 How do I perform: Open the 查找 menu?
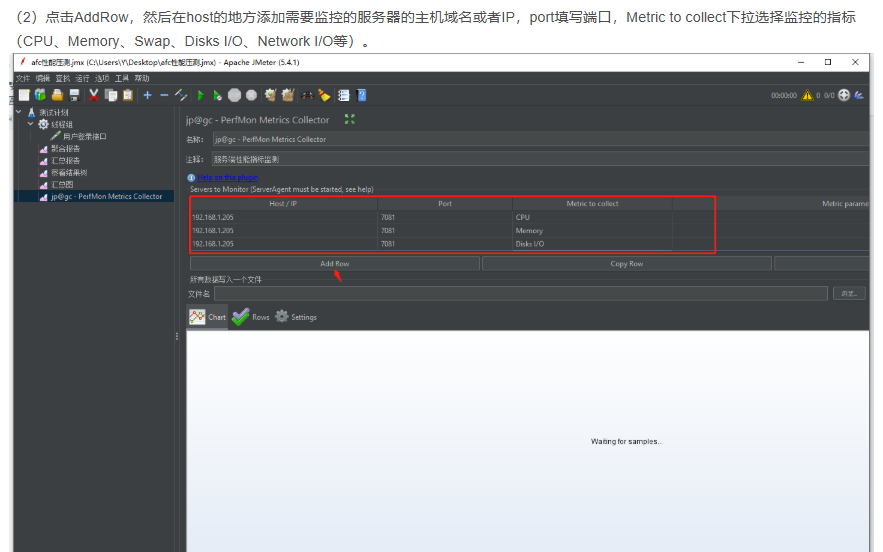click(x=63, y=78)
